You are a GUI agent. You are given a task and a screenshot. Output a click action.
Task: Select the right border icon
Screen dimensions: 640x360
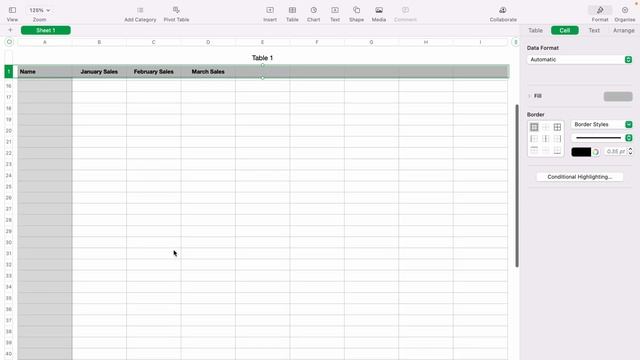[x=557, y=139]
